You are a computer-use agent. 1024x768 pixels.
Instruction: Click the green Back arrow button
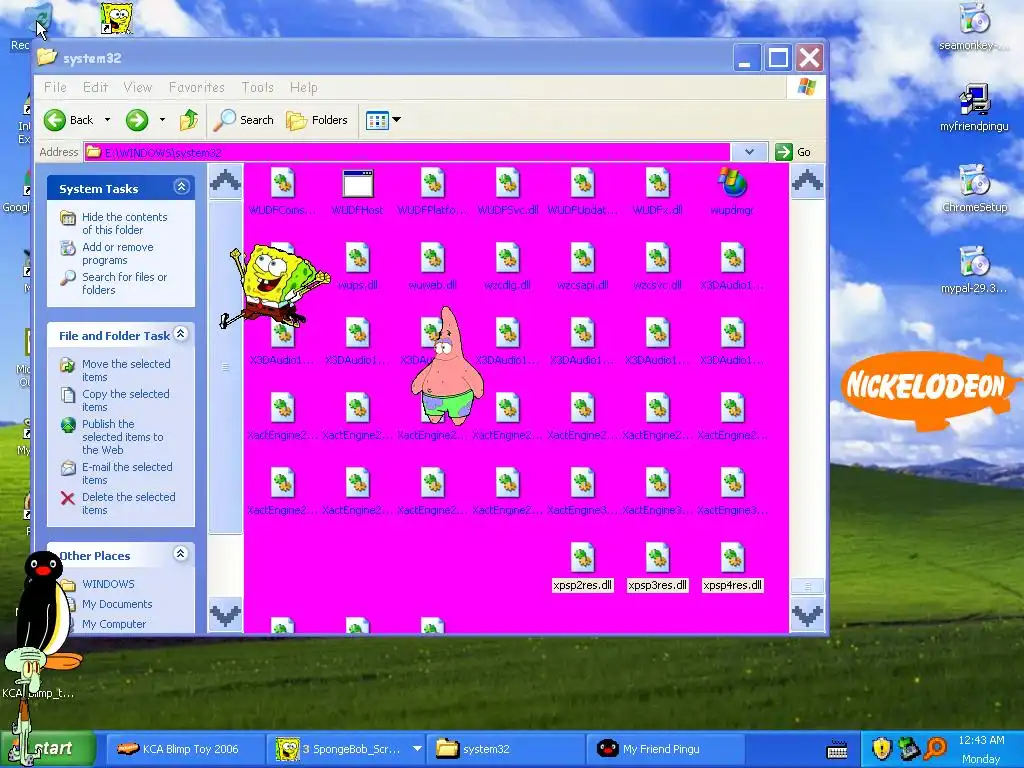[x=55, y=120]
